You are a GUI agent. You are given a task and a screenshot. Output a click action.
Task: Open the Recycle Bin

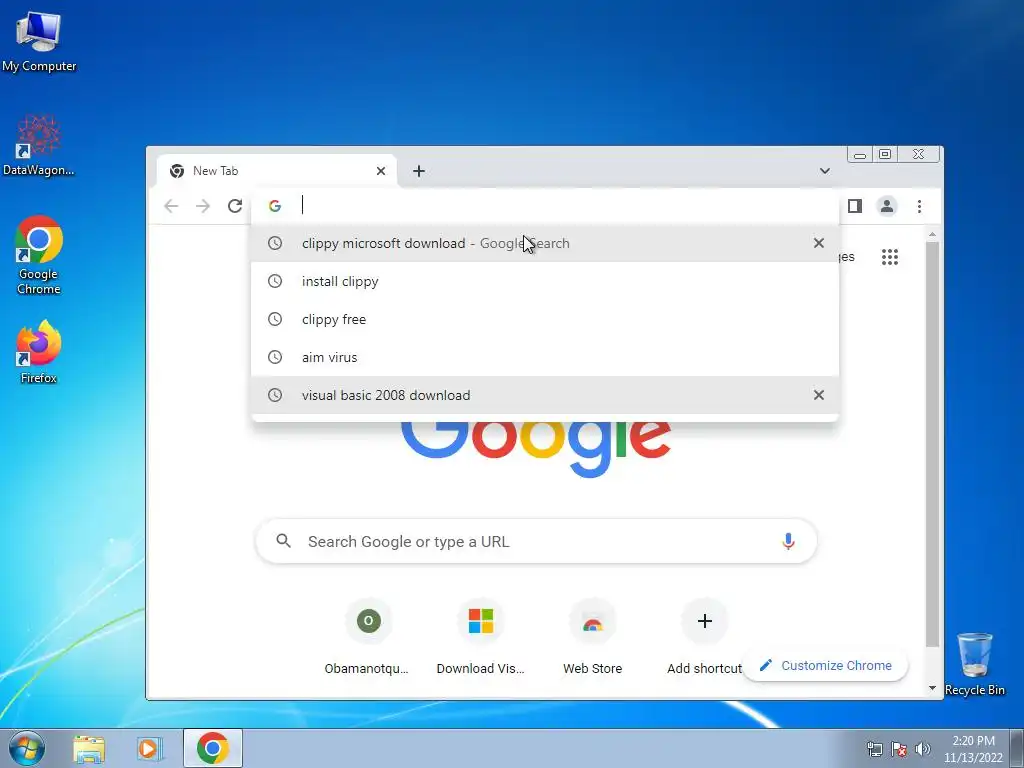[974, 663]
